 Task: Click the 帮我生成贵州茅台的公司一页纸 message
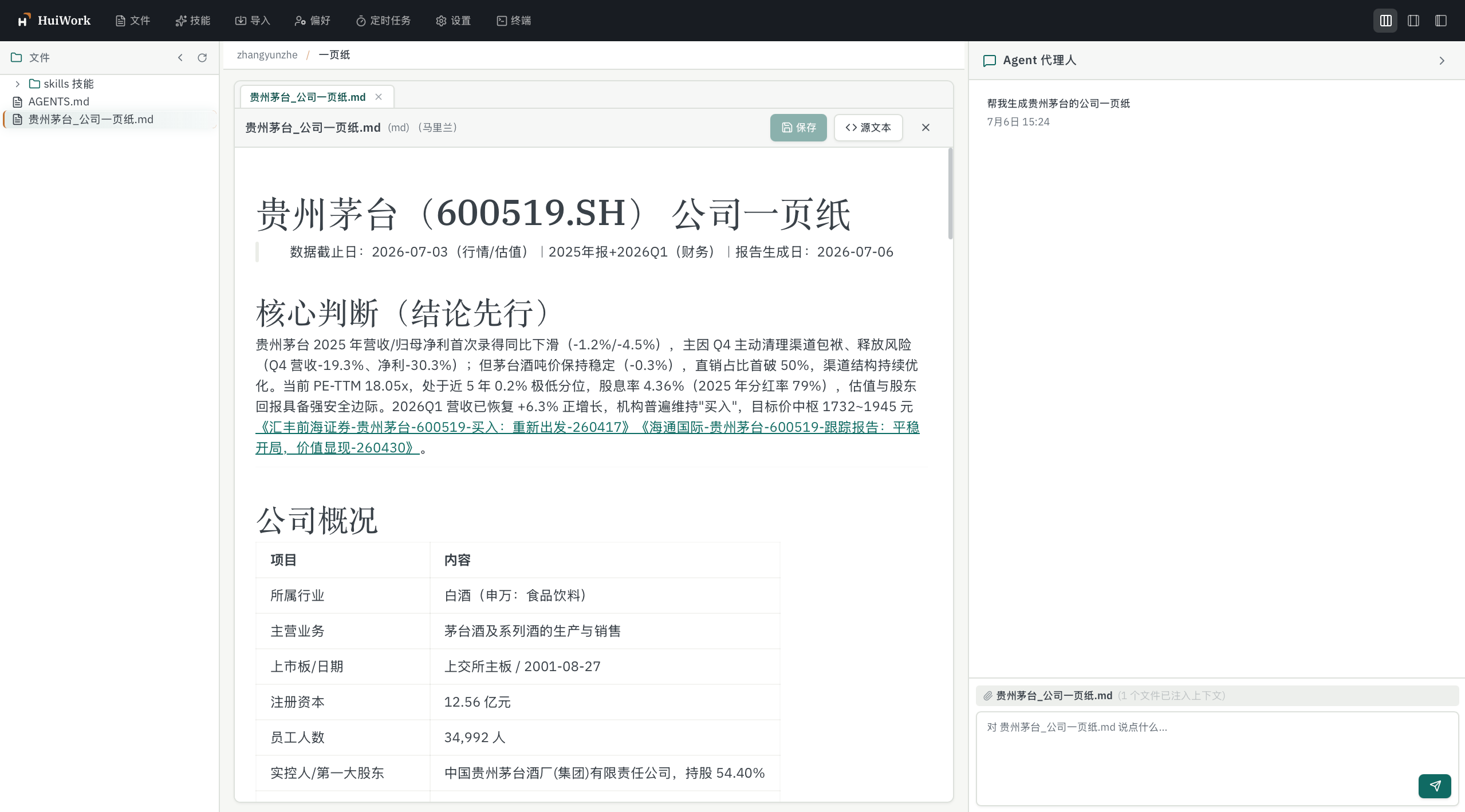pos(1058,104)
